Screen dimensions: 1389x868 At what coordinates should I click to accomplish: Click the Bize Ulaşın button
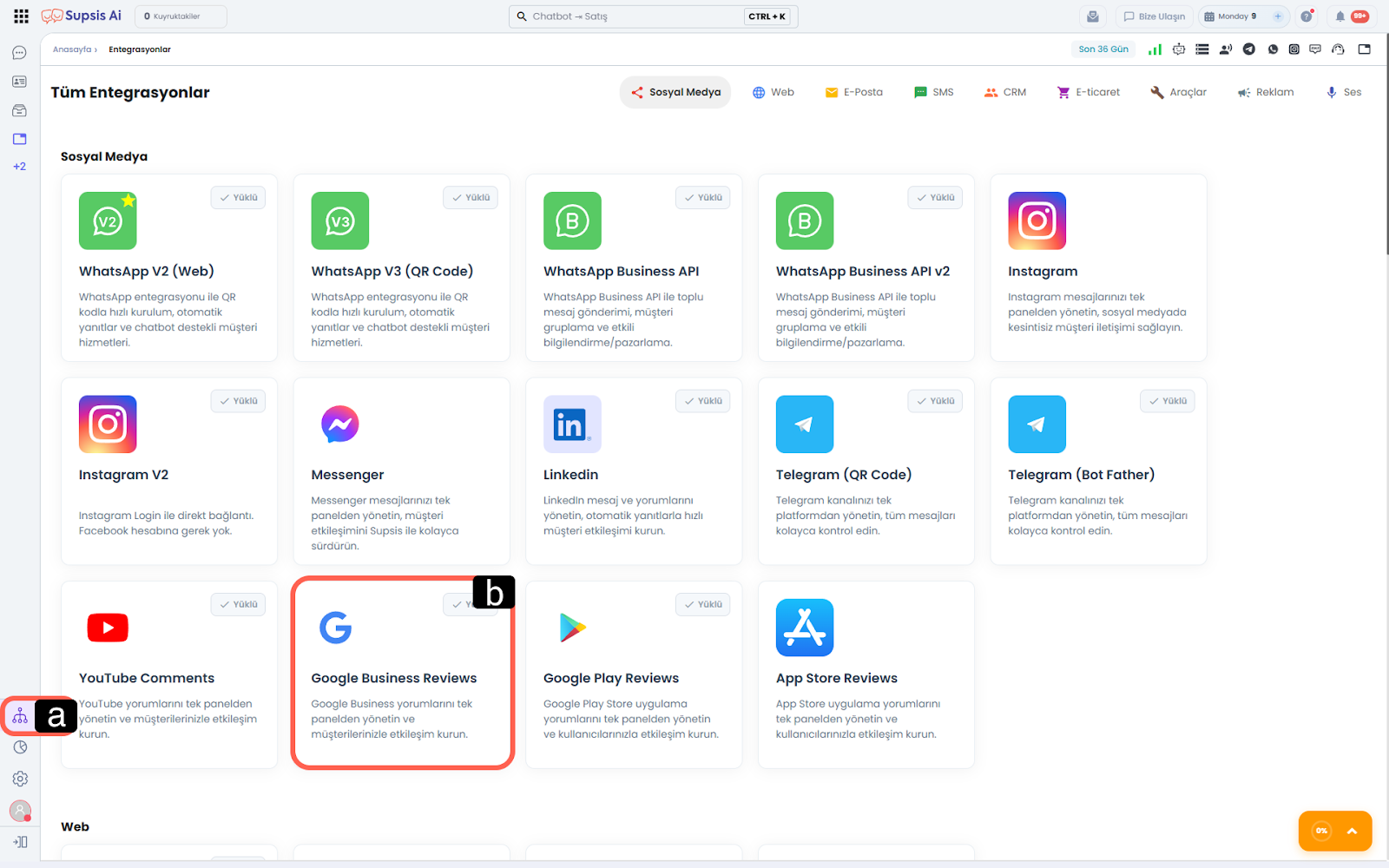pos(1153,16)
